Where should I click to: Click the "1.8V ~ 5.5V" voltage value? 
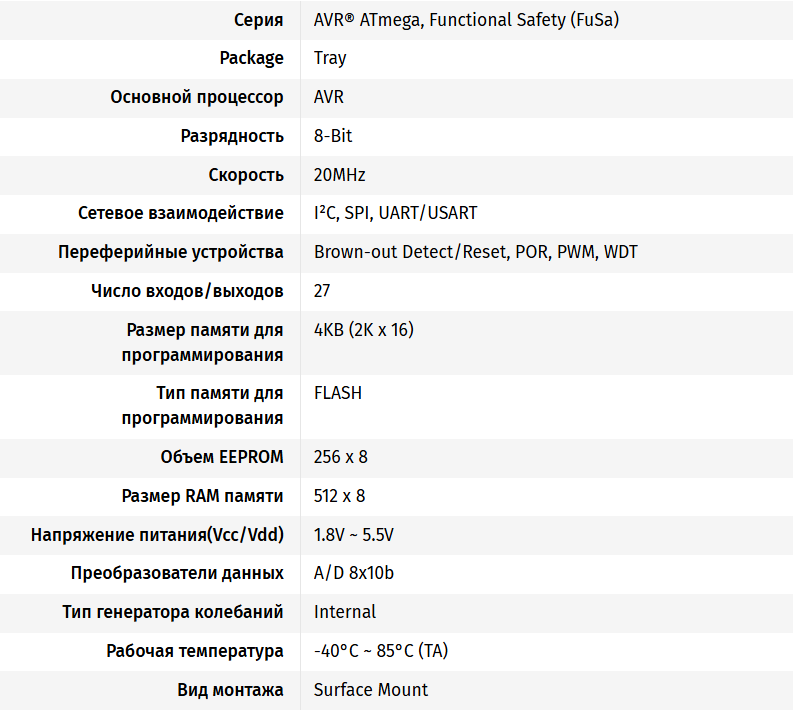[354, 535]
